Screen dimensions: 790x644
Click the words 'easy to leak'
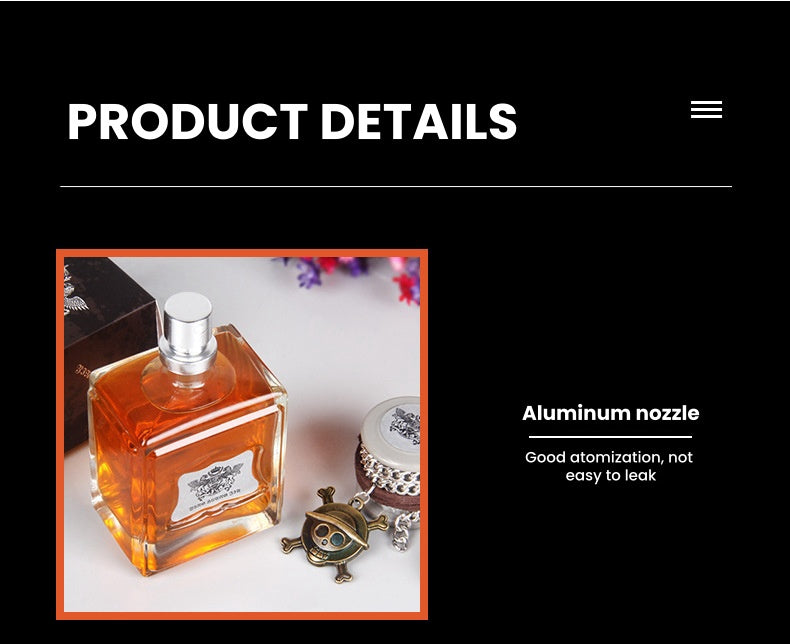tap(611, 476)
